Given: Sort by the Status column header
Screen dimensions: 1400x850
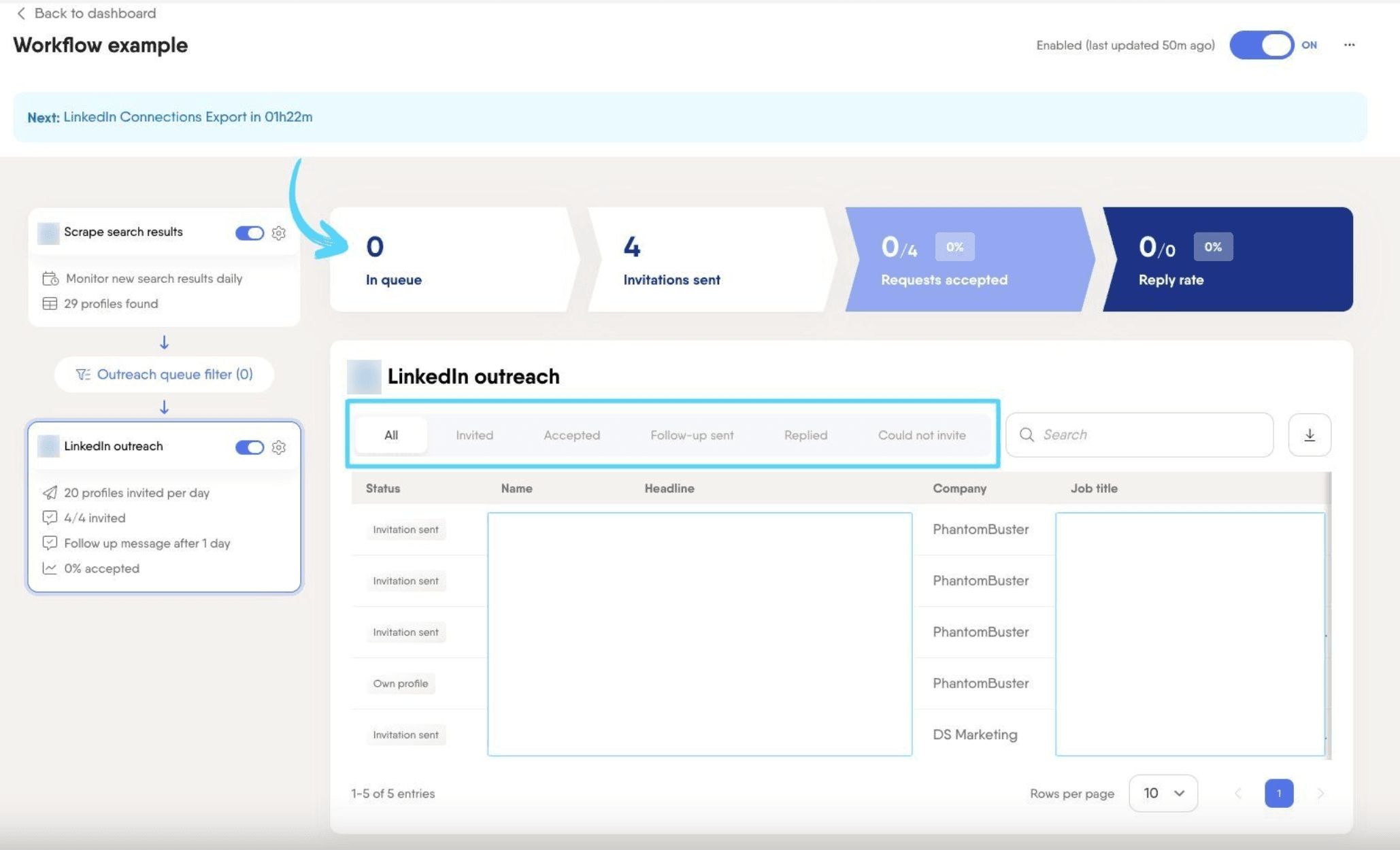Looking at the screenshot, I should pos(383,488).
